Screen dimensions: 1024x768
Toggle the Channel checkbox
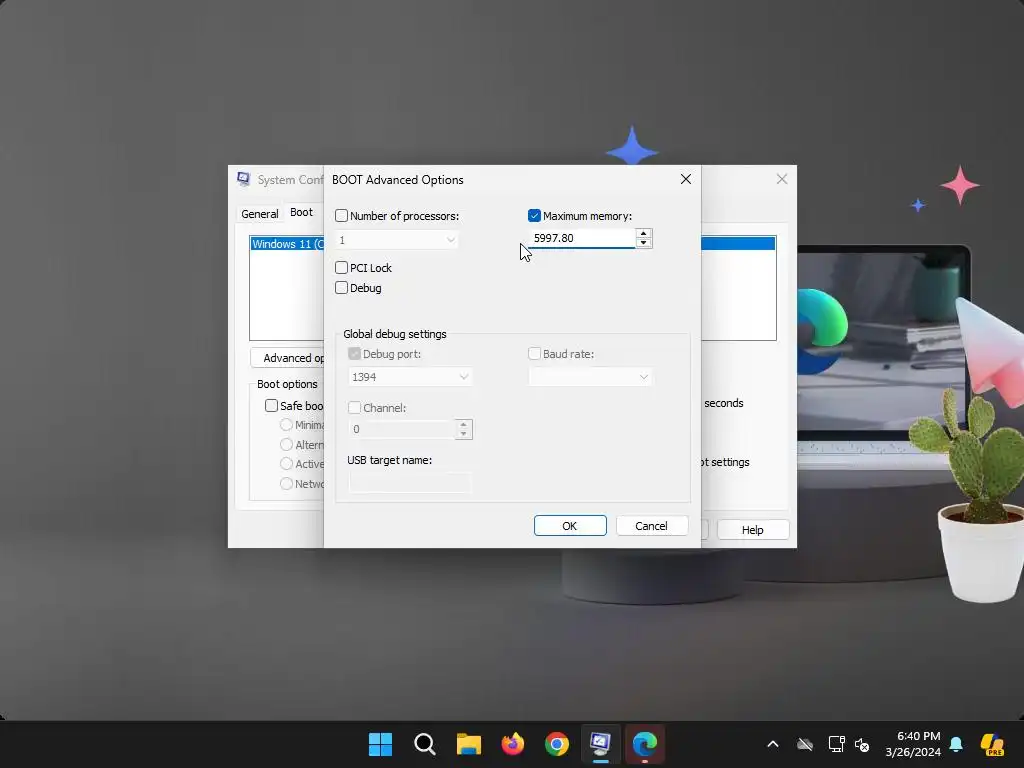(355, 408)
